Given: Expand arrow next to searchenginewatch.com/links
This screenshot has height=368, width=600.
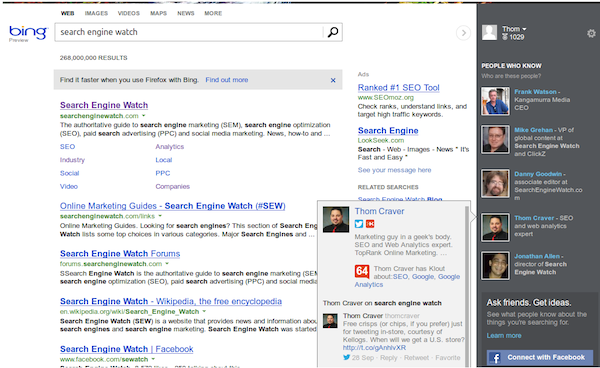Looking at the screenshot, I should pyautogui.click(x=160, y=216).
